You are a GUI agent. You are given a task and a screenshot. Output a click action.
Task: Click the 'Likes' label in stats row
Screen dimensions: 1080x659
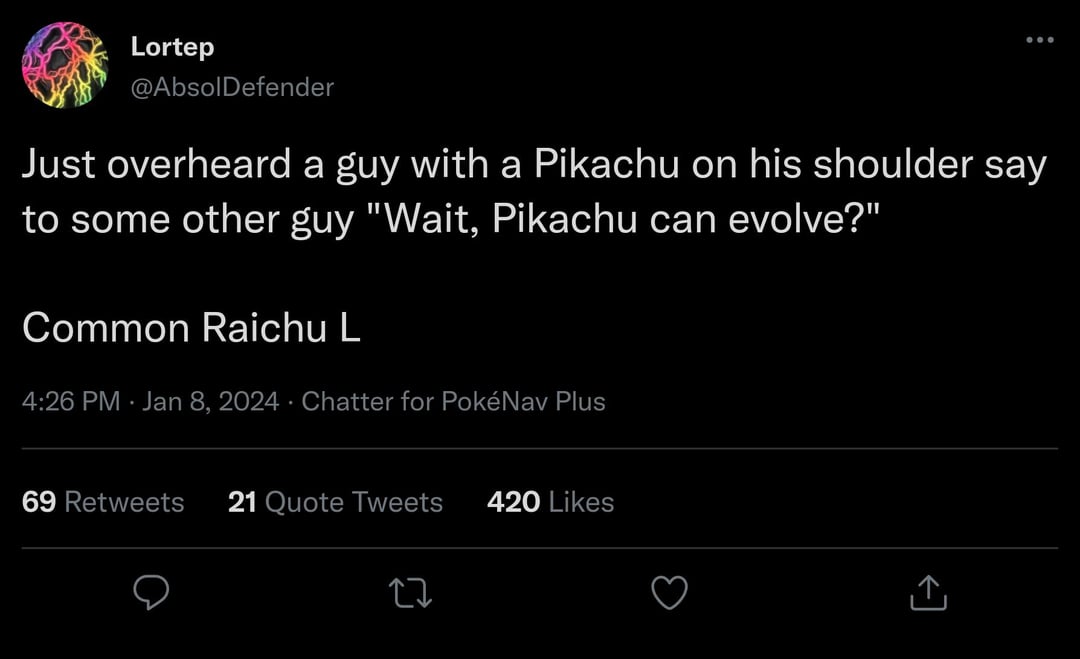(x=581, y=501)
